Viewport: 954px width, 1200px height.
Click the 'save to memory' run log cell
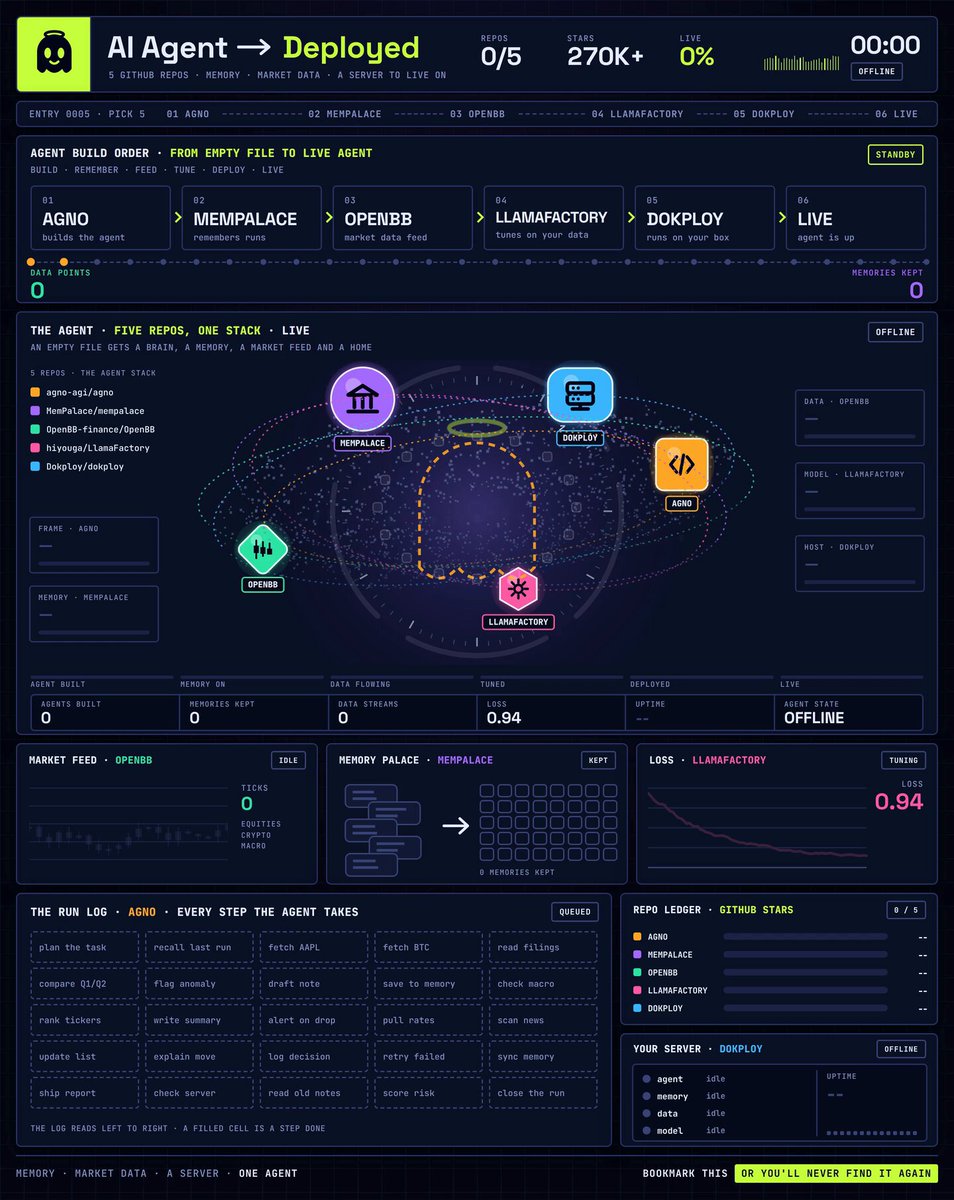click(428, 984)
